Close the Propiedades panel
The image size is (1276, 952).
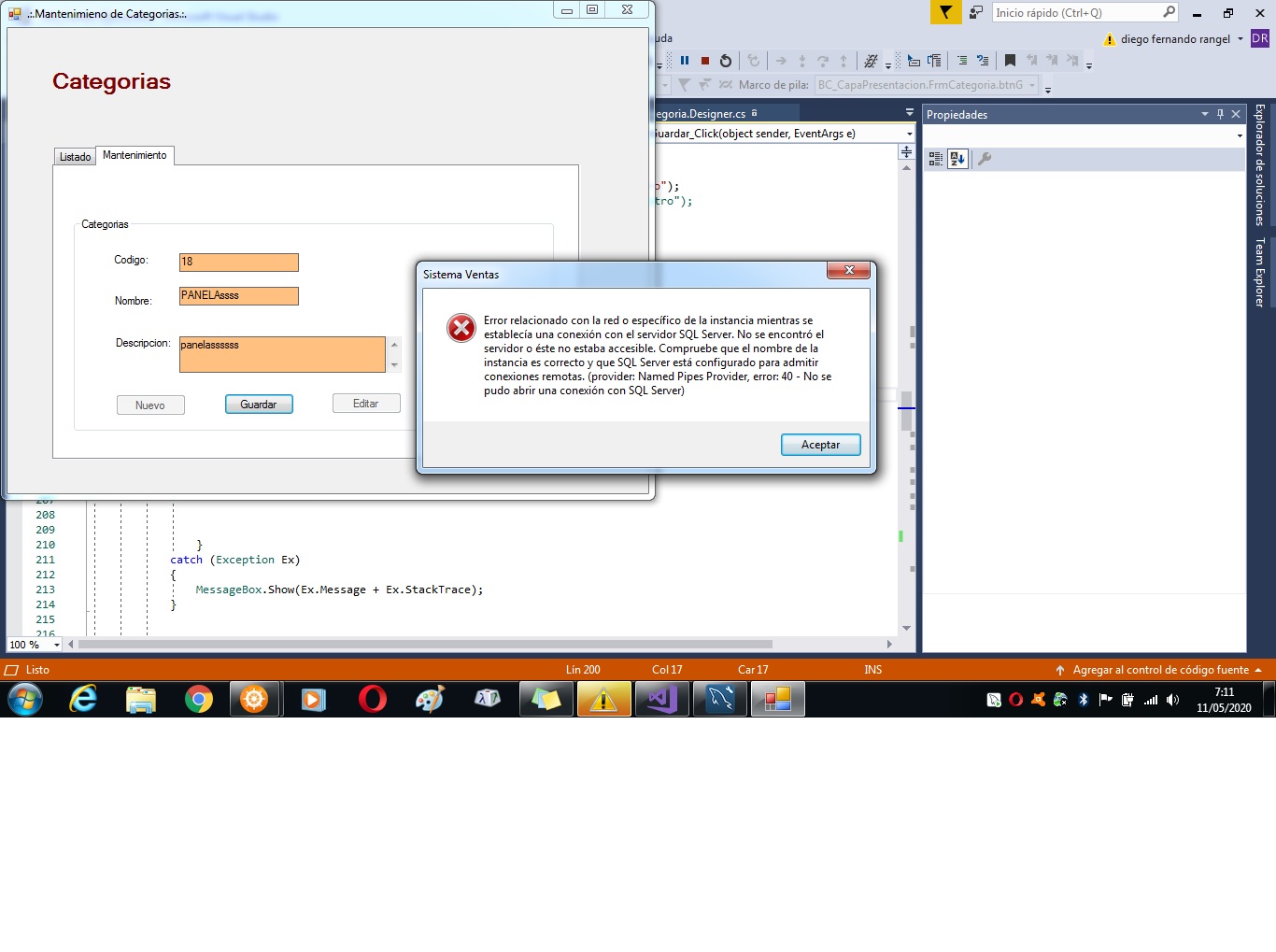[1236, 114]
